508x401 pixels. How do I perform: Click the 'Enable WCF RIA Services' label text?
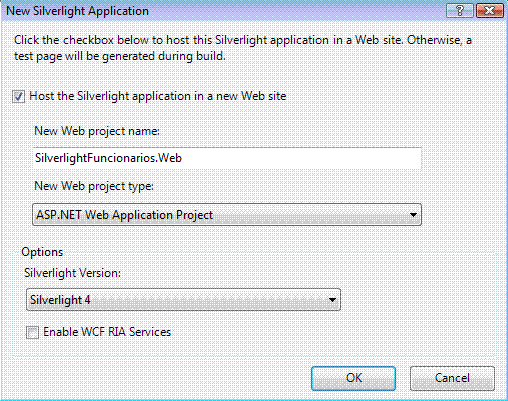coord(107,332)
